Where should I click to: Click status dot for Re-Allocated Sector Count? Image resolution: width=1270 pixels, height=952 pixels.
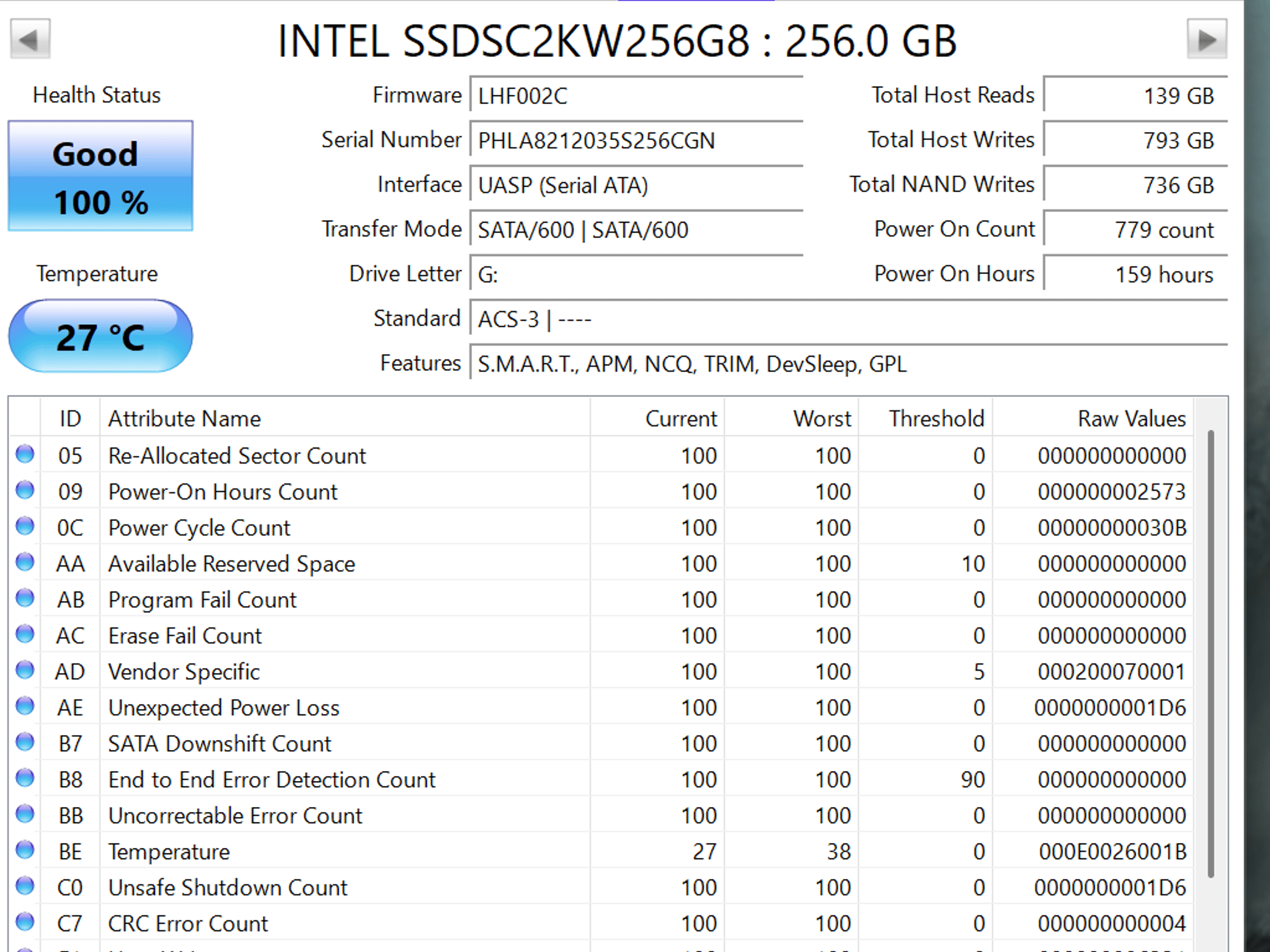(x=25, y=454)
